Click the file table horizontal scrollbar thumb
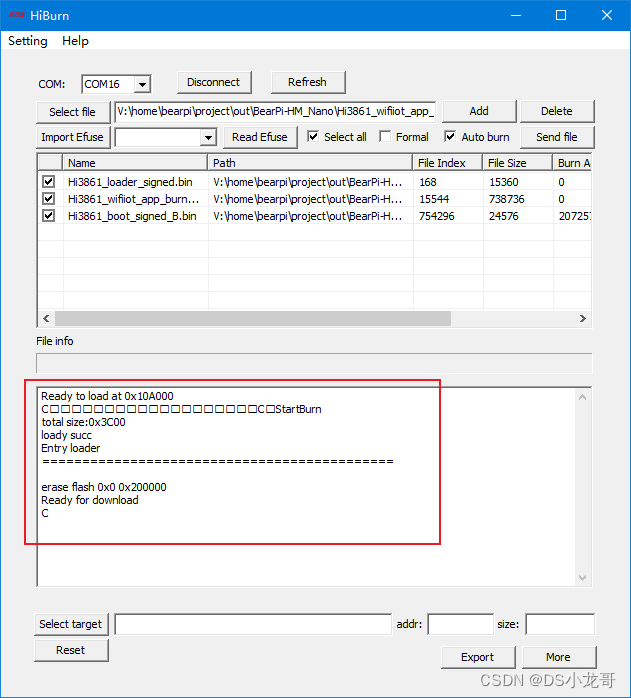 pos(252,318)
